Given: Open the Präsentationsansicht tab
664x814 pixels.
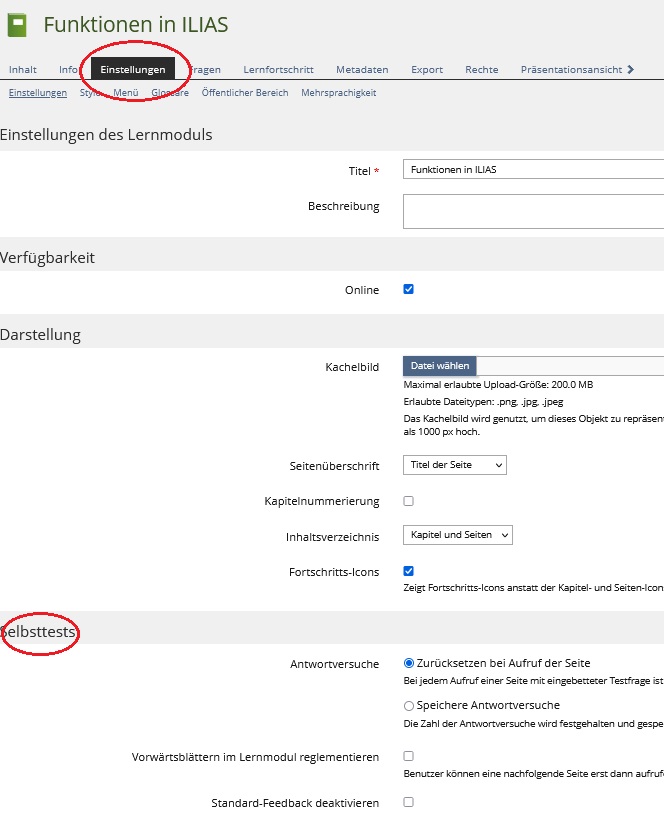Looking at the screenshot, I should click(571, 70).
